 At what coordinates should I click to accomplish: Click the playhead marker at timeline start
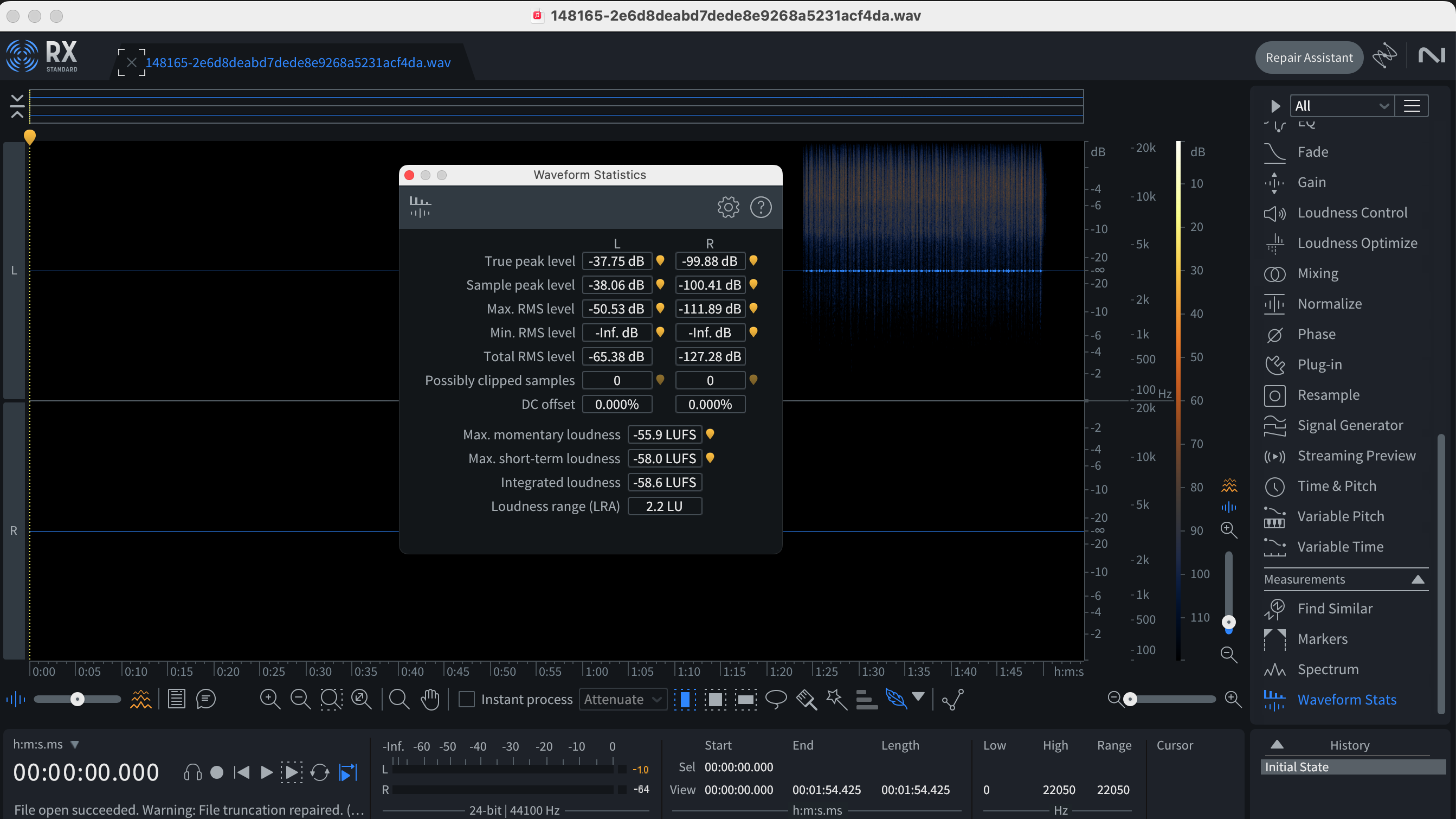(29, 137)
